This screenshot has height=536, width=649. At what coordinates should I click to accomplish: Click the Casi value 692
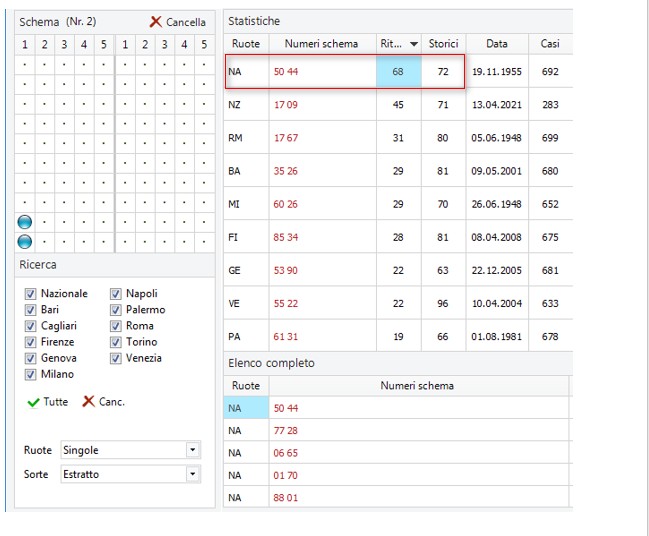pos(550,72)
